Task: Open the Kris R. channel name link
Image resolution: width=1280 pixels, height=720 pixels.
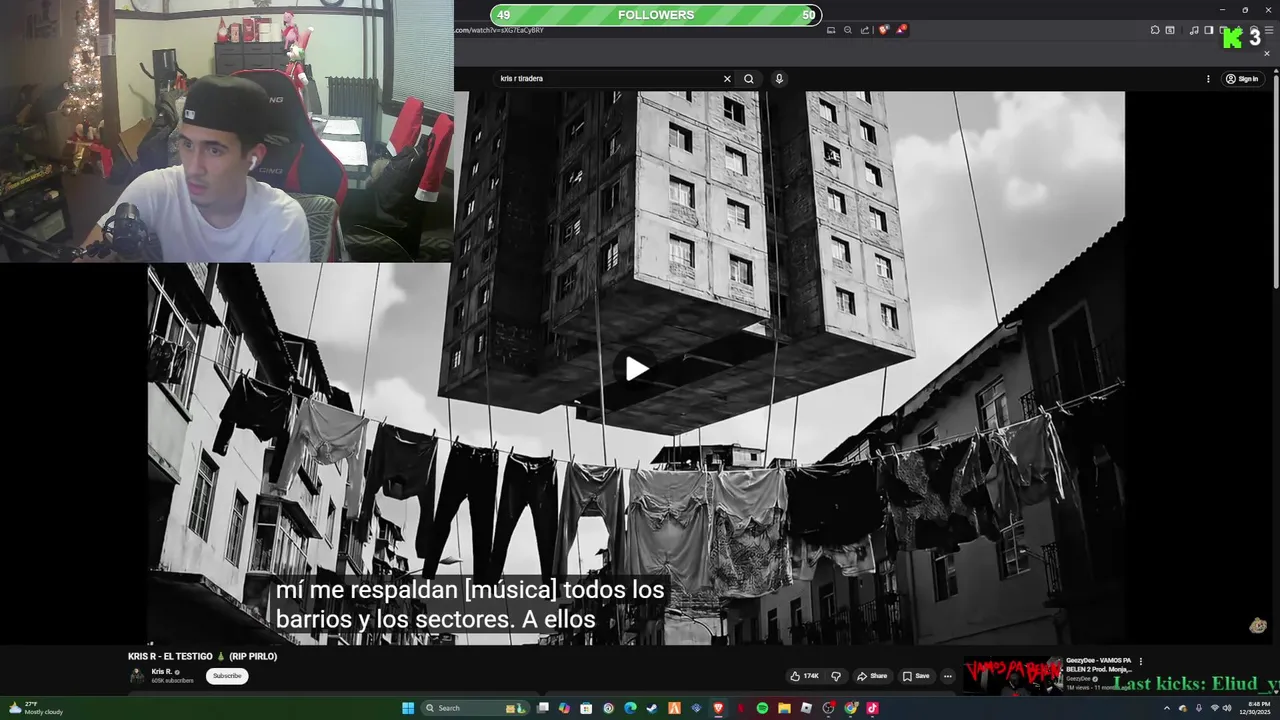Action: click(x=162, y=671)
